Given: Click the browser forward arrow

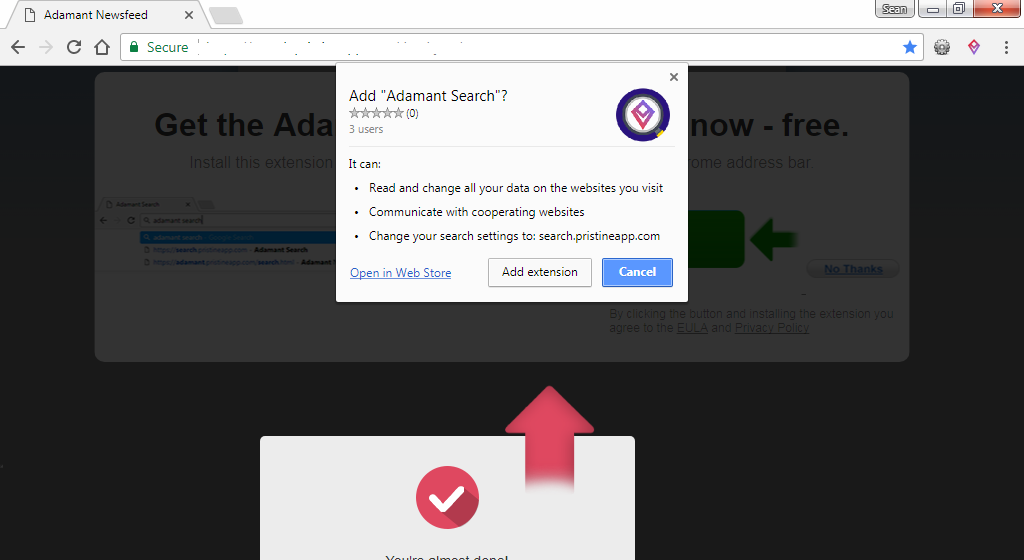Looking at the screenshot, I should pyautogui.click(x=46, y=47).
